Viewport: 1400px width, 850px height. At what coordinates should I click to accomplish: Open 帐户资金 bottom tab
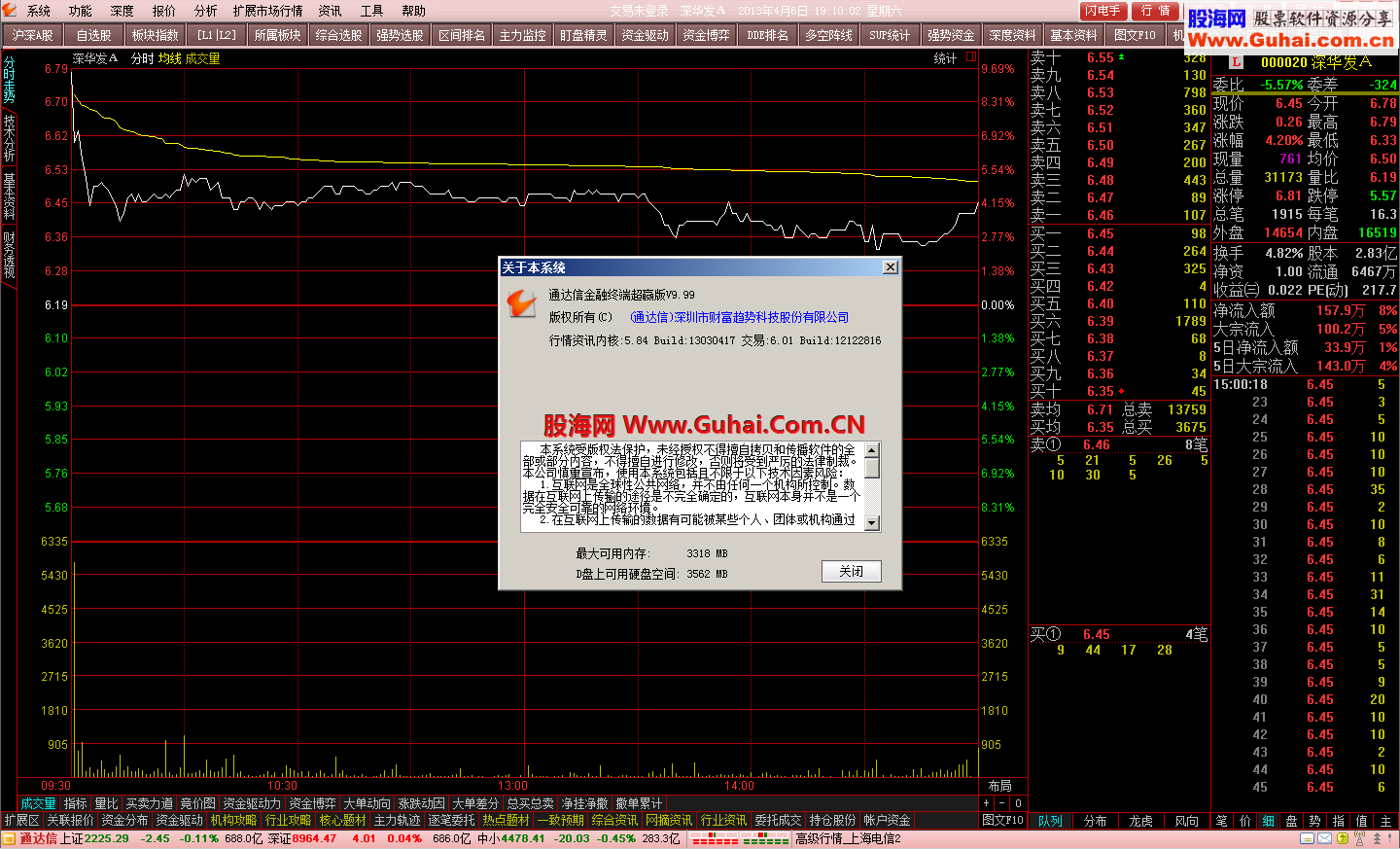[888, 821]
